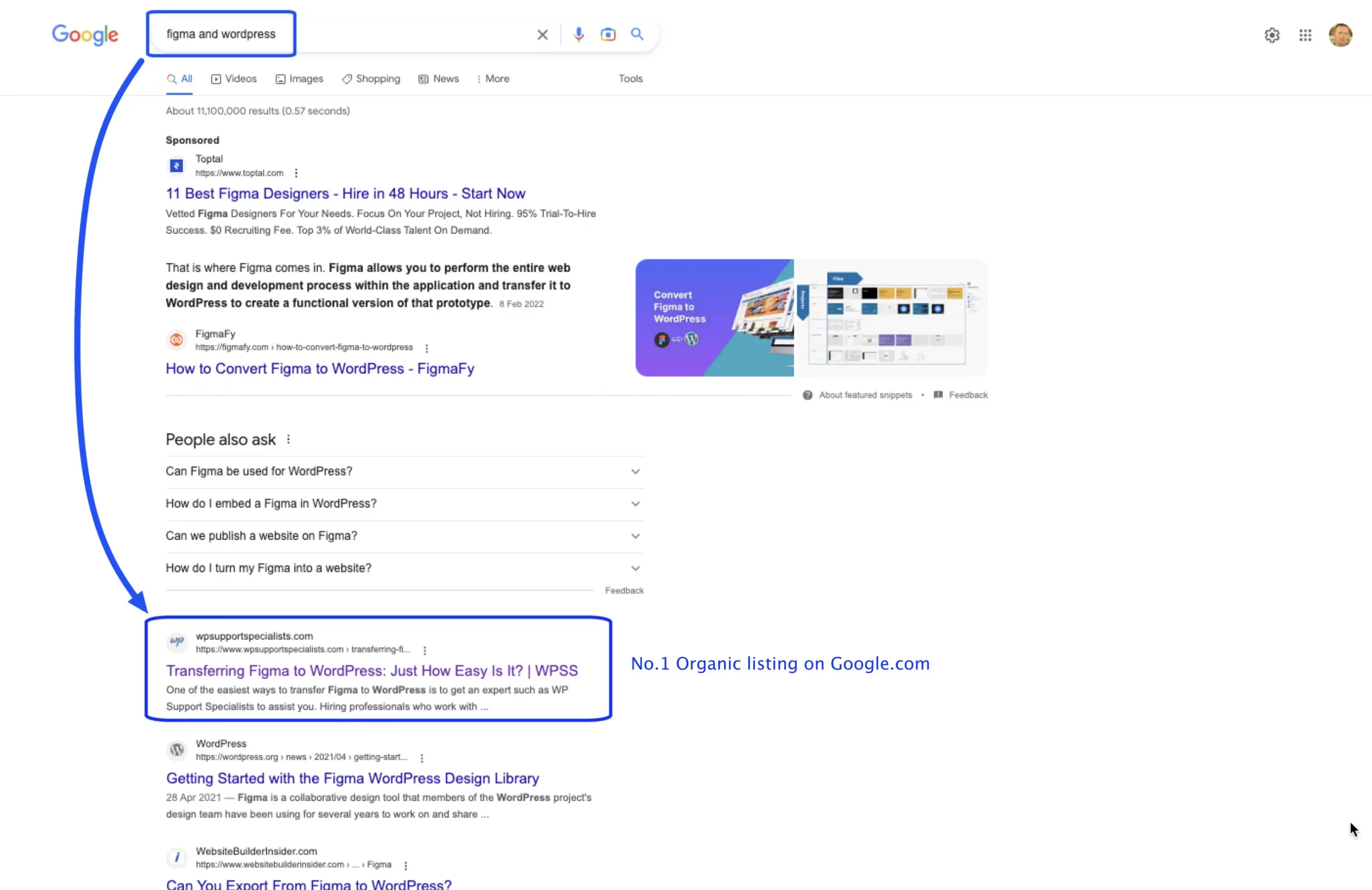Click the Google logo

coord(85,35)
